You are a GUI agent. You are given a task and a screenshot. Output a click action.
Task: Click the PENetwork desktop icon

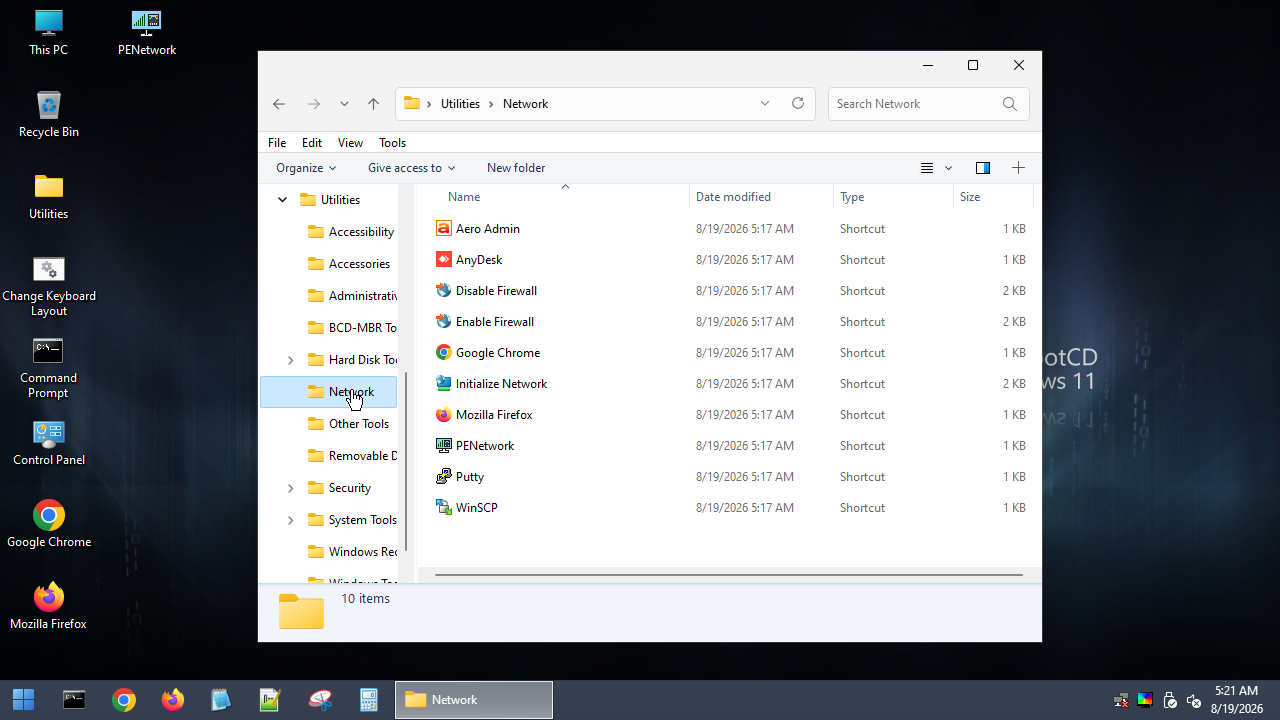click(147, 32)
